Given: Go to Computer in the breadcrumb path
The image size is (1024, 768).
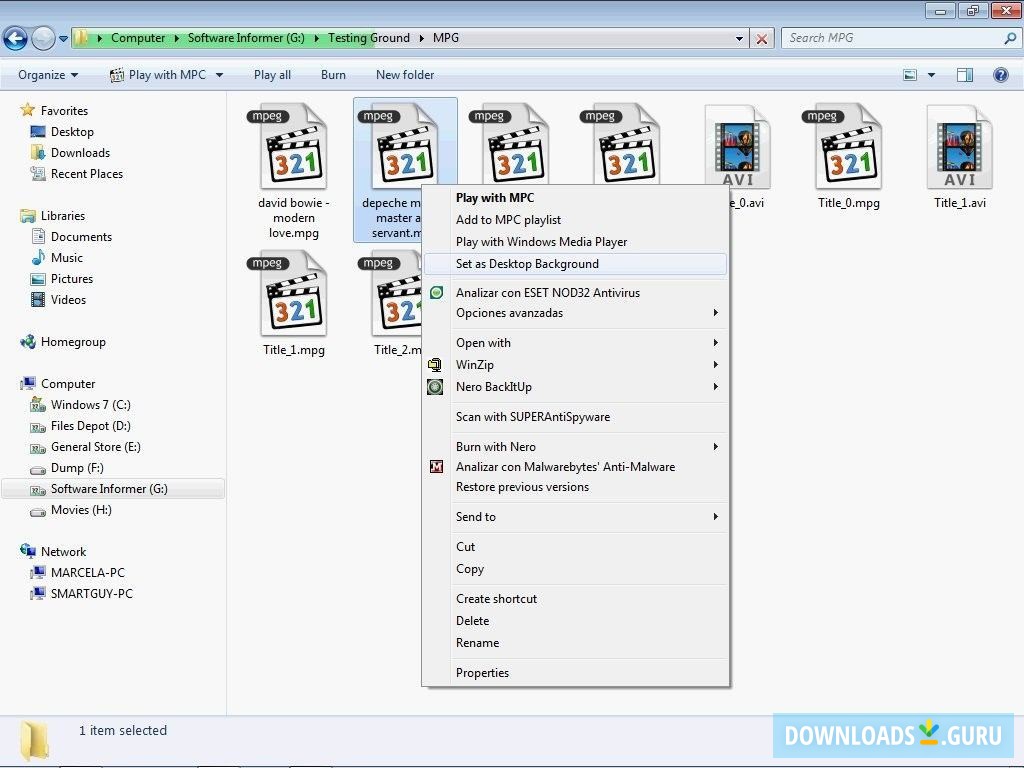Looking at the screenshot, I should tap(138, 38).
